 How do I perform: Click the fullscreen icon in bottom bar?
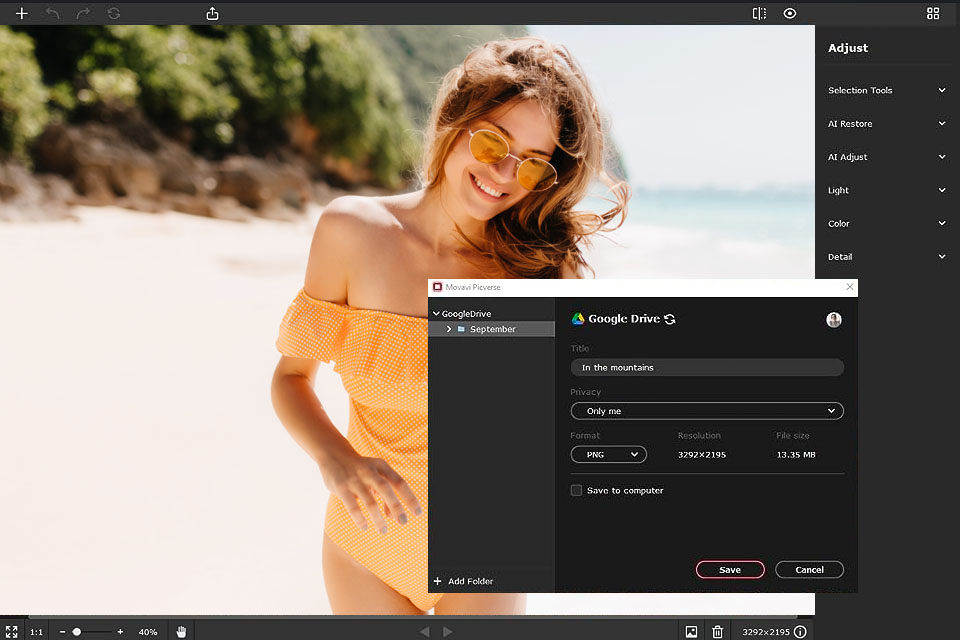[x=11, y=631]
